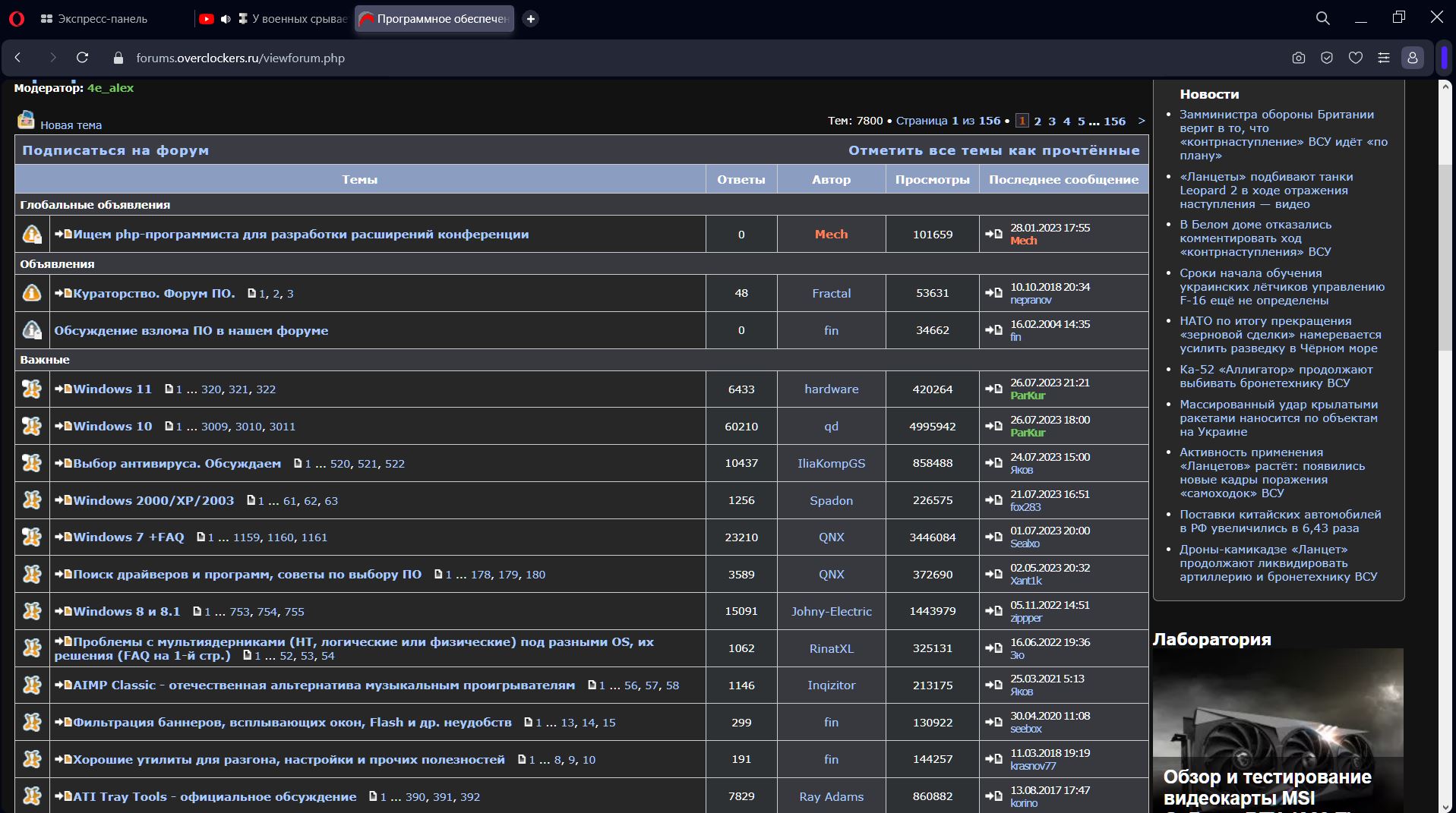Open the Windows 11 topic
Image resolution: width=1456 pixels, height=813 pixels.
pyautogui.click(x=112, y=389)
